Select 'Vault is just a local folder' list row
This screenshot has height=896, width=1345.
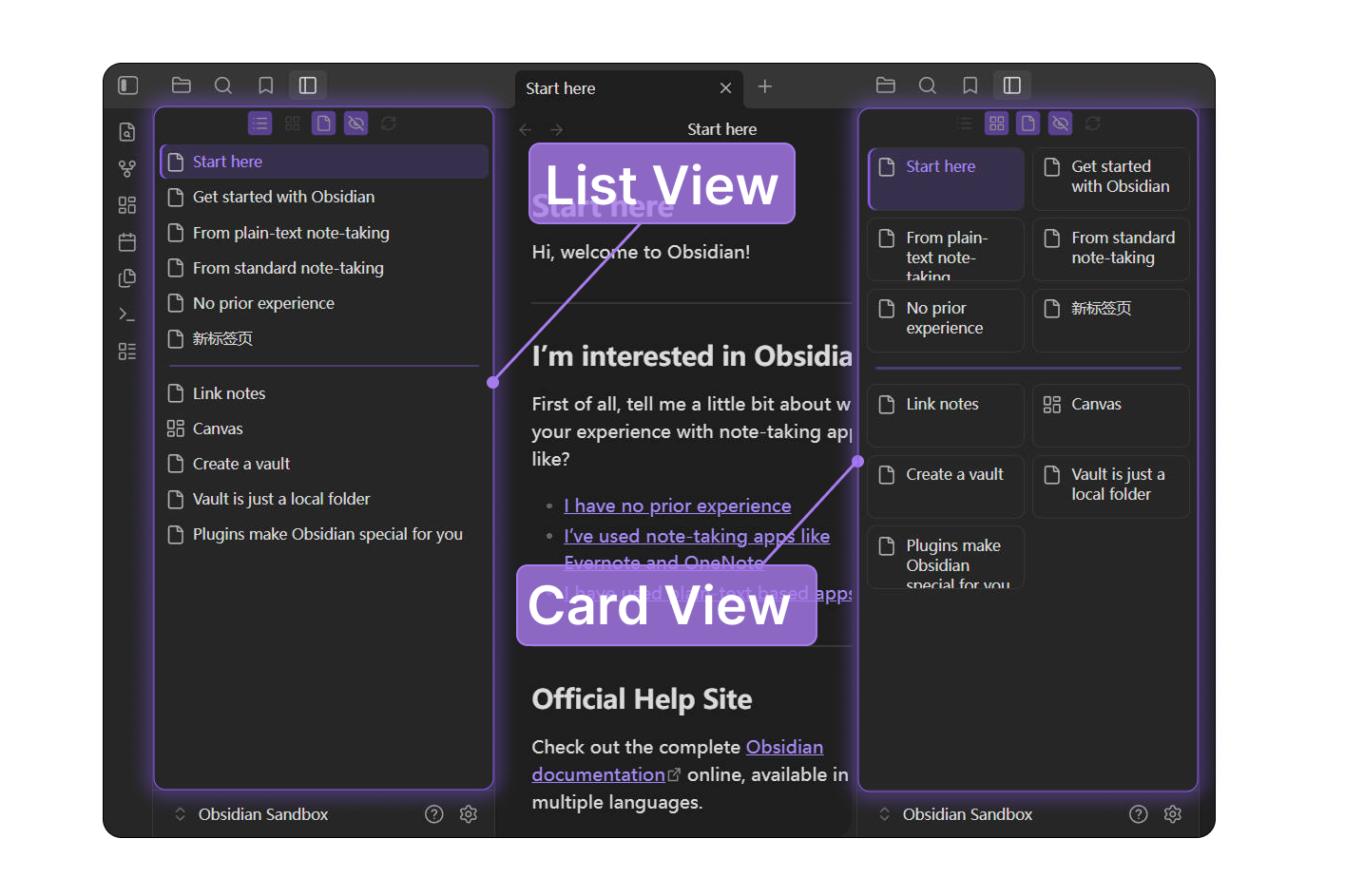(324, 499)
